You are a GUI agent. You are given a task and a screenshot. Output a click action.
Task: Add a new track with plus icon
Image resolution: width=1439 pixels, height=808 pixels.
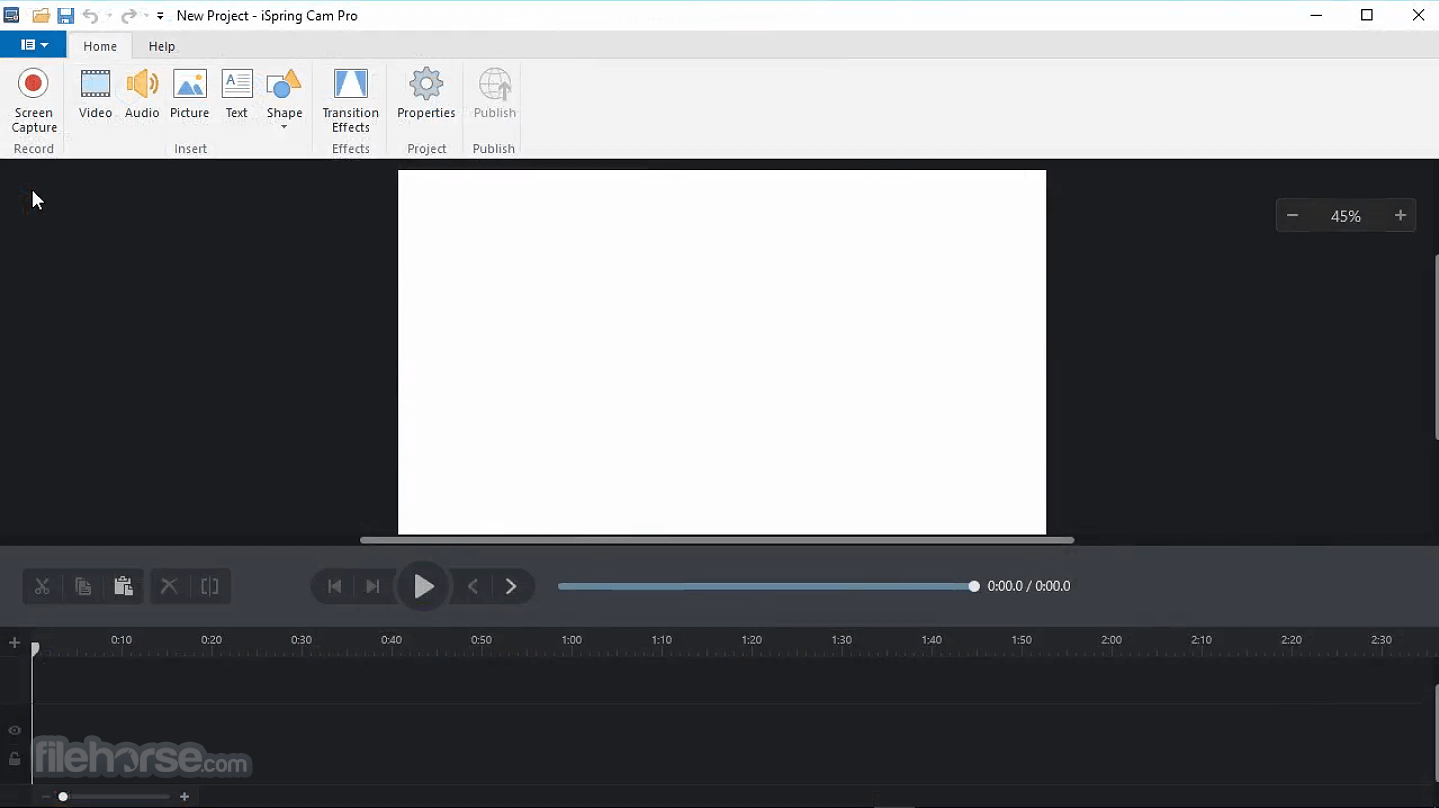pos(14,643)
